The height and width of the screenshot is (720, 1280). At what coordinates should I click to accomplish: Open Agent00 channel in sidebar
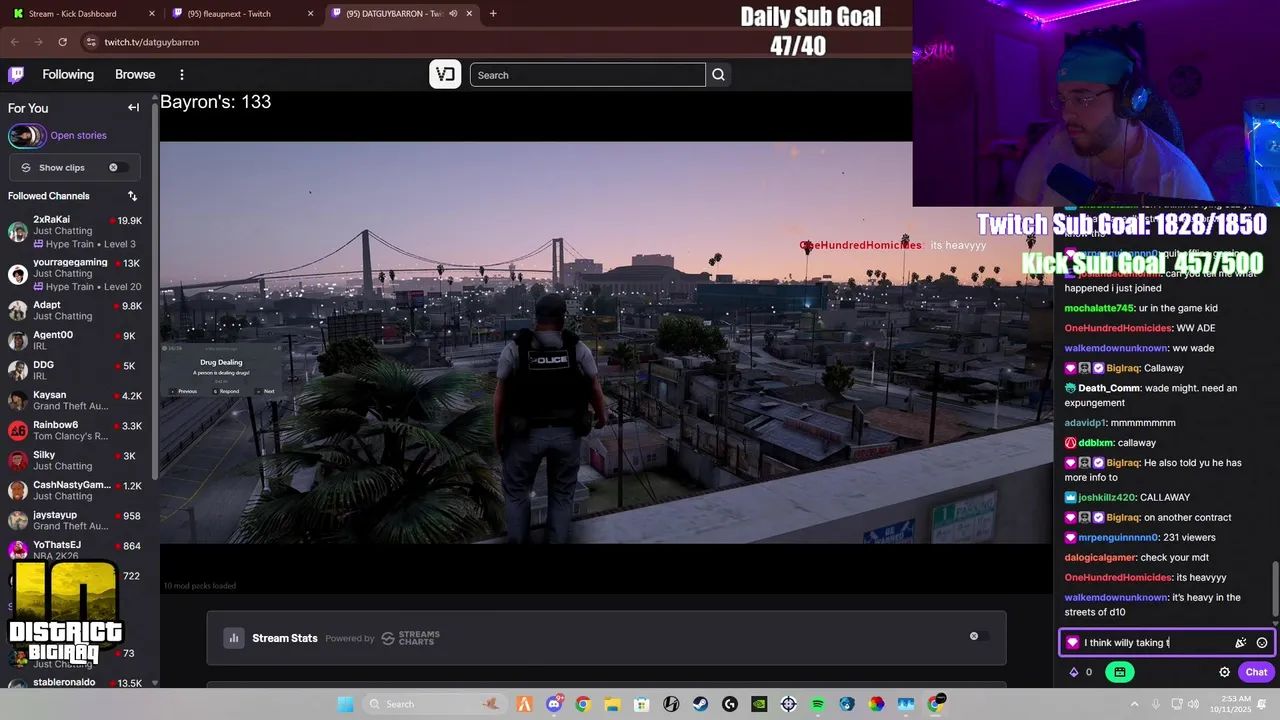tap(75, 340)
